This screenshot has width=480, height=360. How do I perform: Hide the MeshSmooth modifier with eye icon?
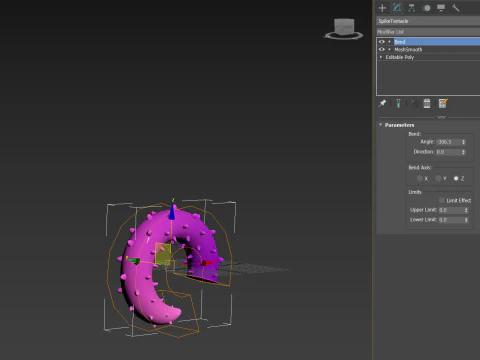(x=382, y=49)
